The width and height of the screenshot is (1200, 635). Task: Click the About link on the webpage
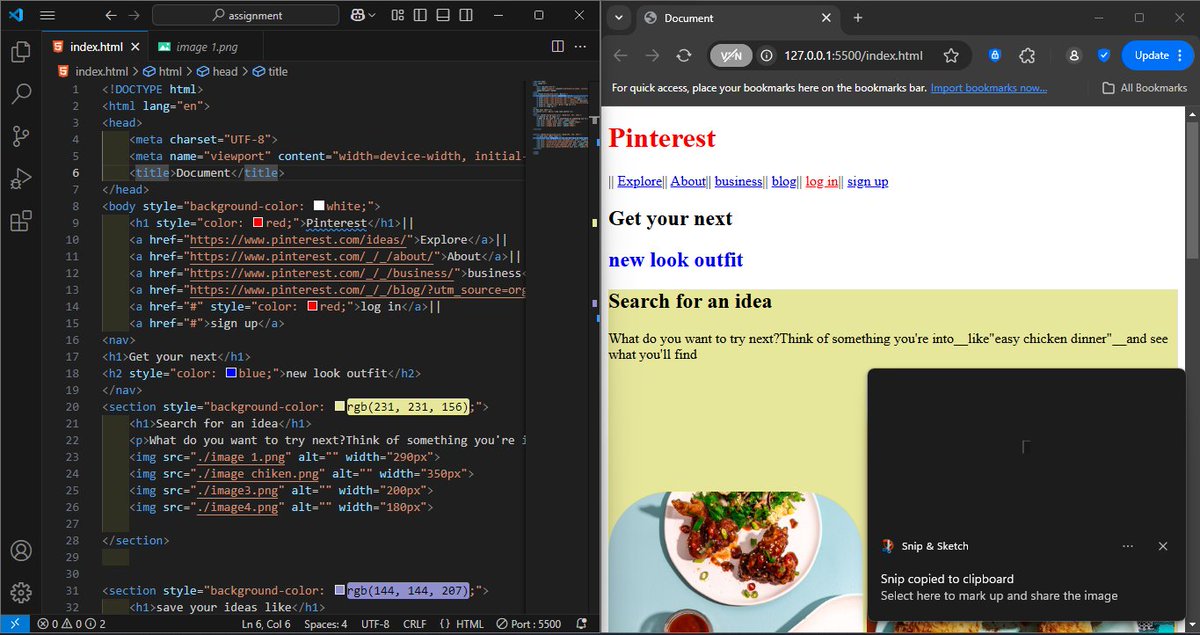click(688, 181)
